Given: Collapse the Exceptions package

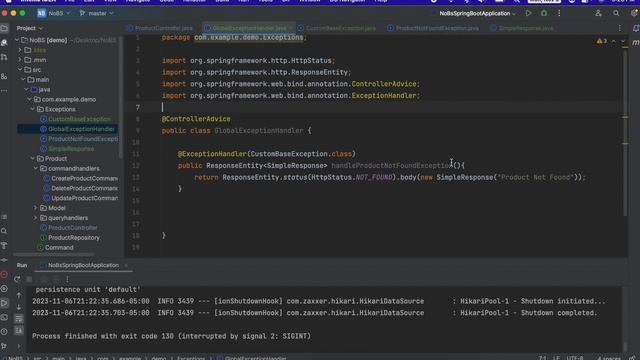Looking at the screenshot, I should tap(33, 109).
